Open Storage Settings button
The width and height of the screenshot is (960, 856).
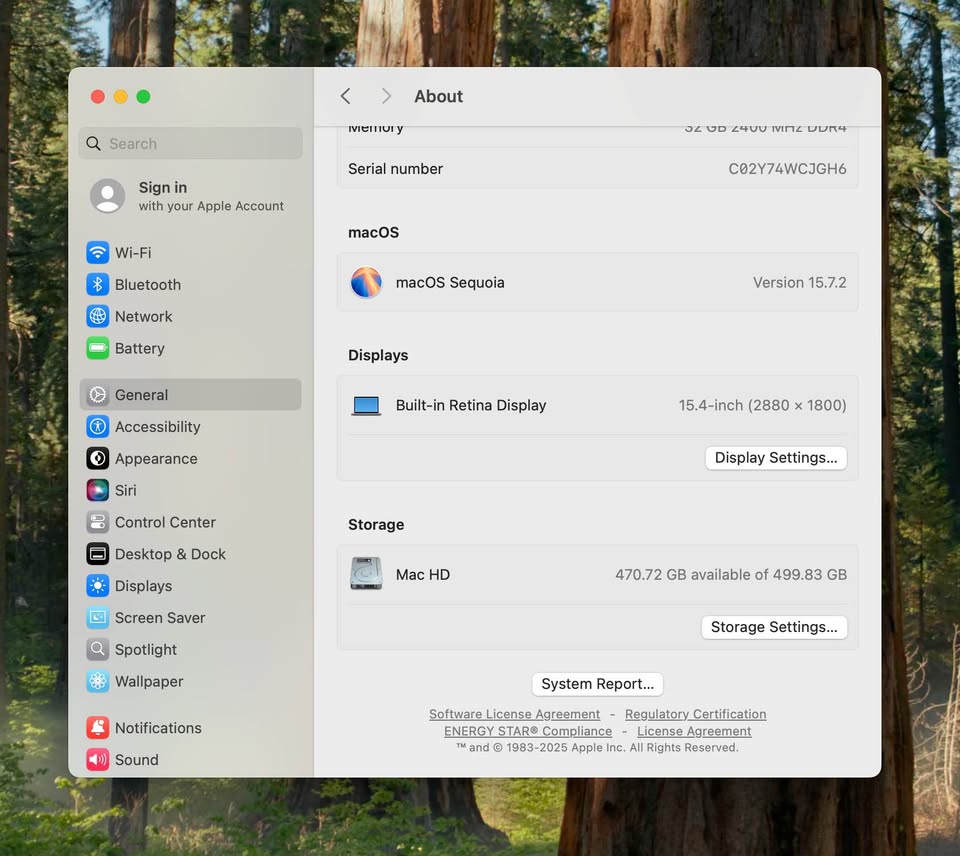(774, 627)
